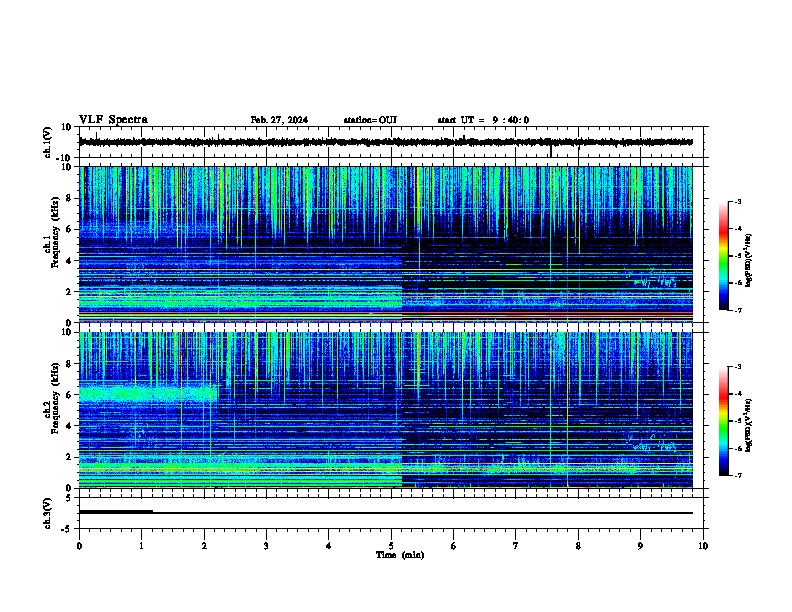This screenshot has height=612, width=792.
Task: Click the "-5" tick on ch.3(V) axis
Action: (x=67, y=529)
